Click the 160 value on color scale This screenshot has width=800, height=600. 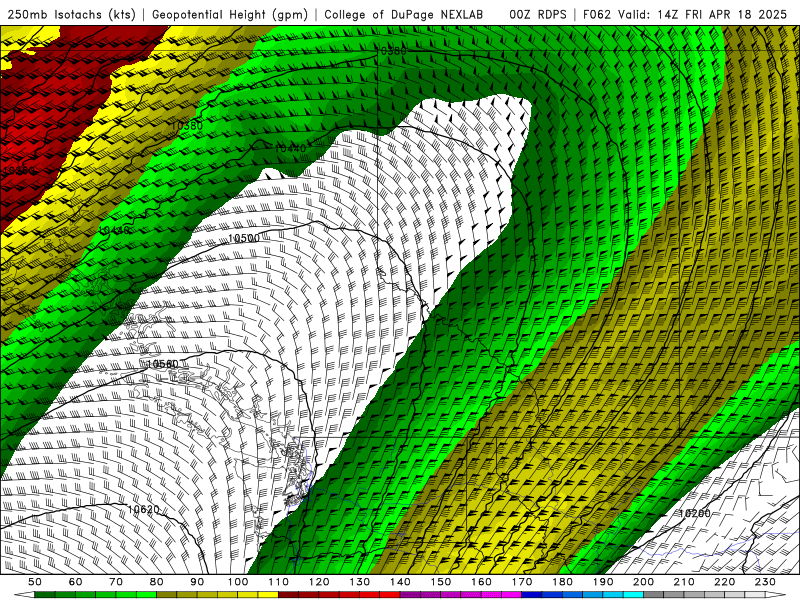(x=482, y=582)
